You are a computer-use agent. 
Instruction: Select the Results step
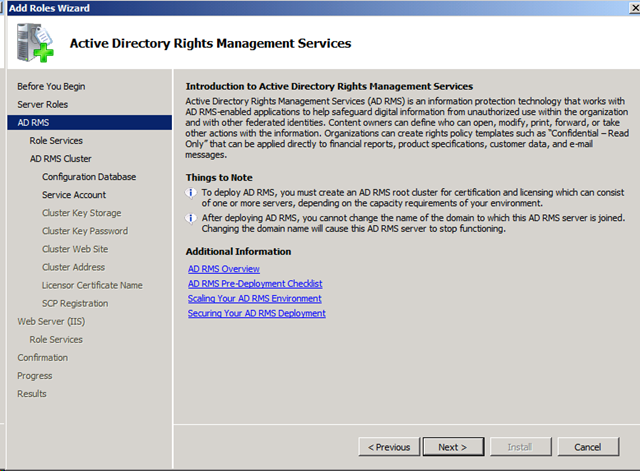(32, 393)
